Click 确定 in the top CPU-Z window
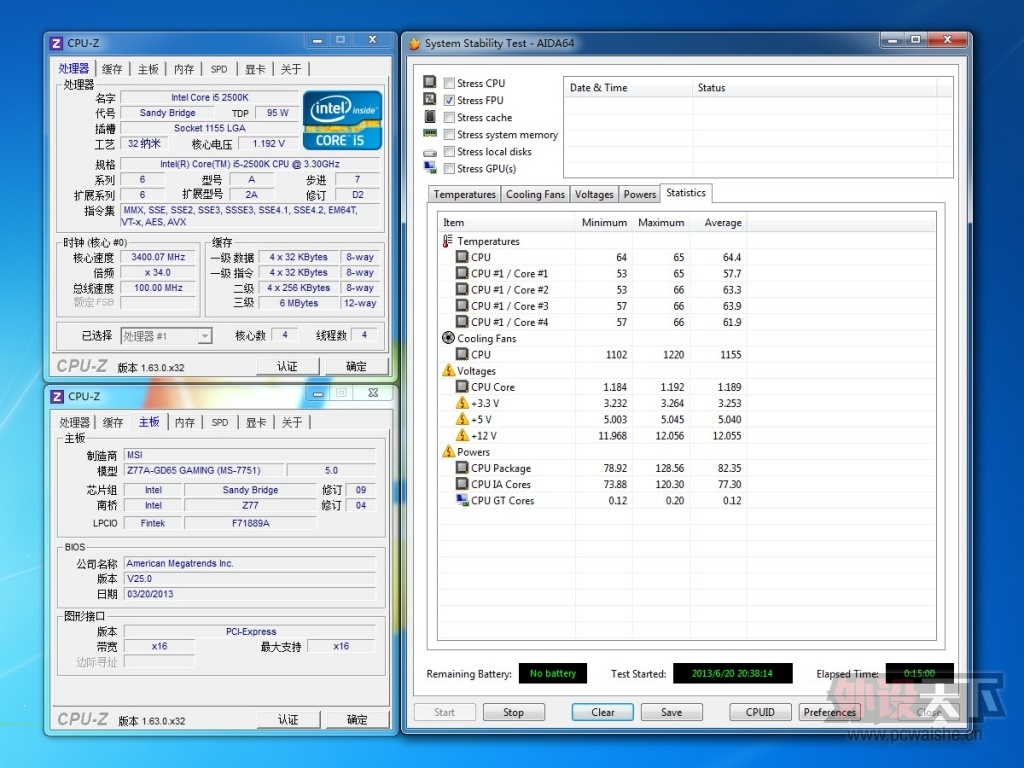This screenshot has height=768, width=1024. pyautogui.click(x=356, y=366)
